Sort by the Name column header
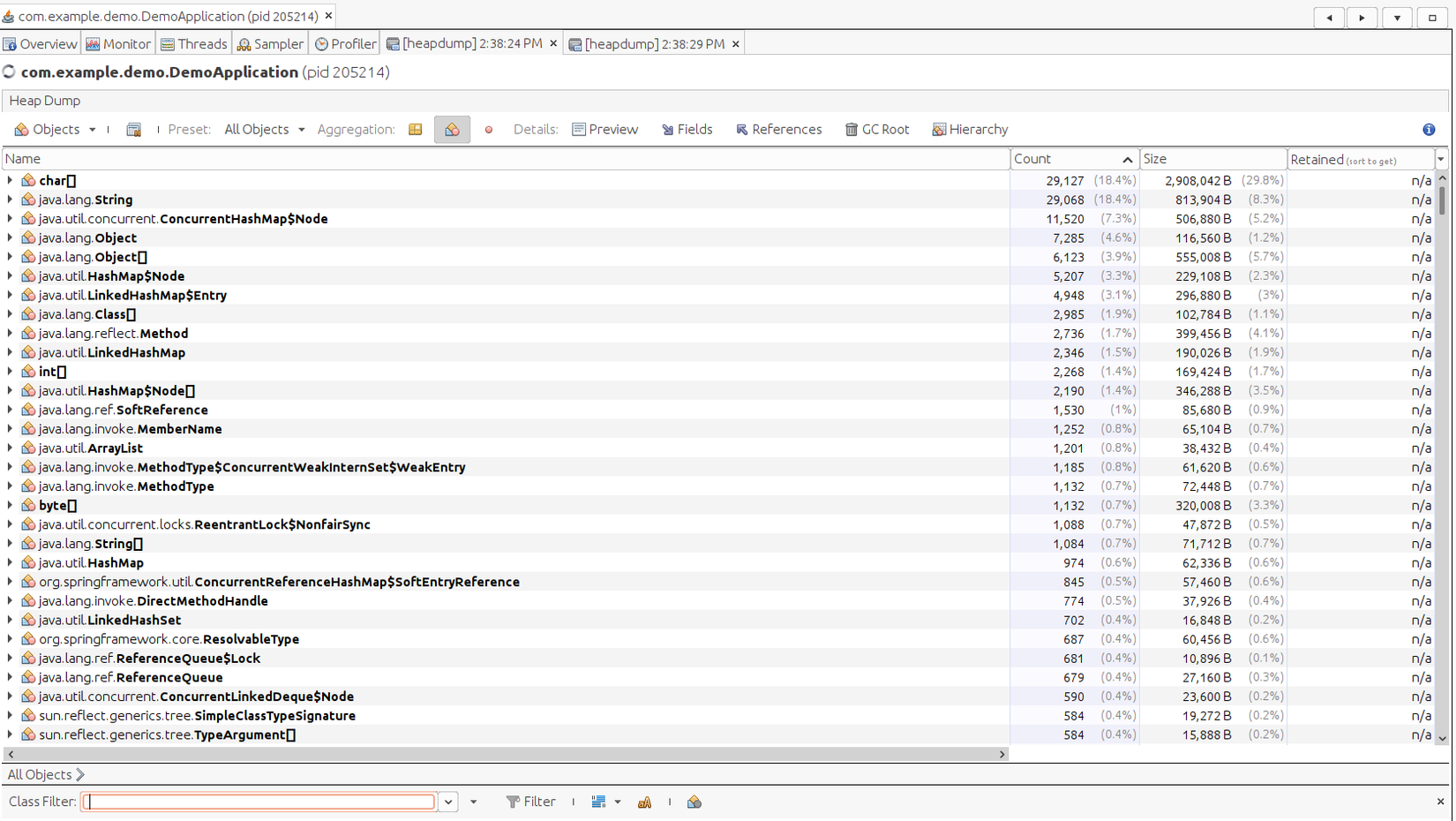Image resolution: width=1456 pixels, height=821 pixels. [506, 159]
